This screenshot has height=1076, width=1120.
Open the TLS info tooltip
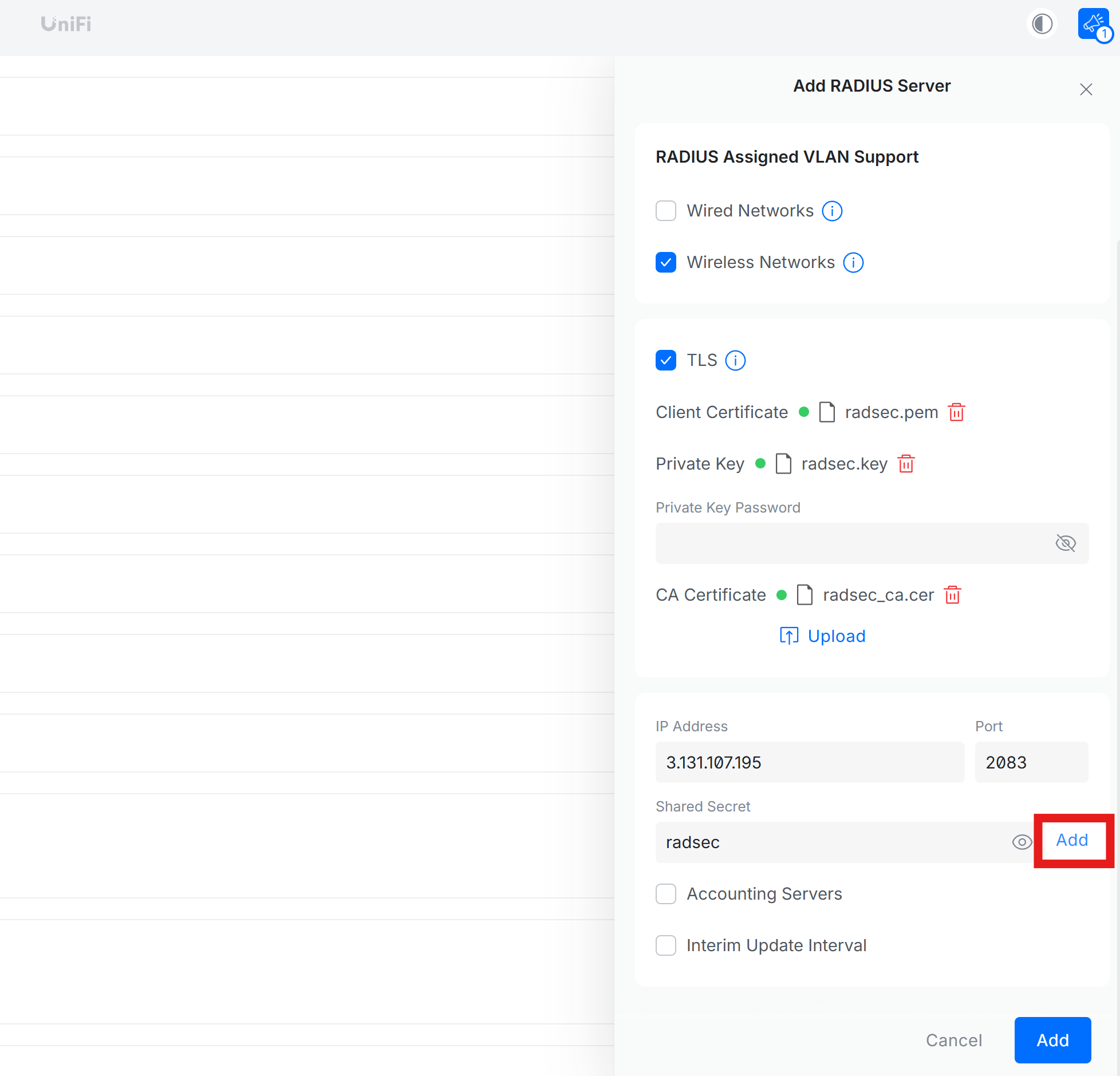pyautogui.click(x=735, y=360)
